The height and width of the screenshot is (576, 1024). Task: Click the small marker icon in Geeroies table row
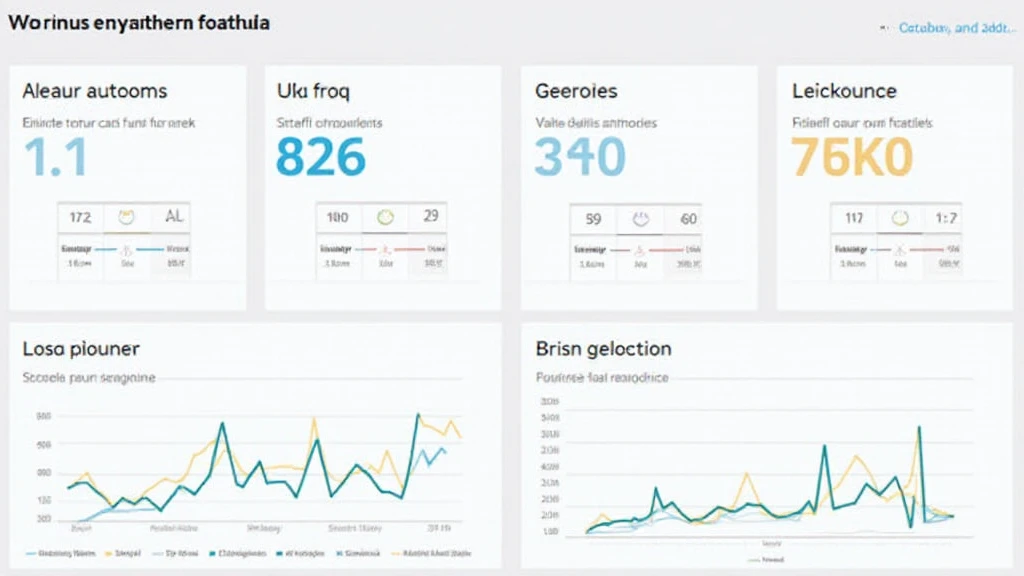[641, 249]
